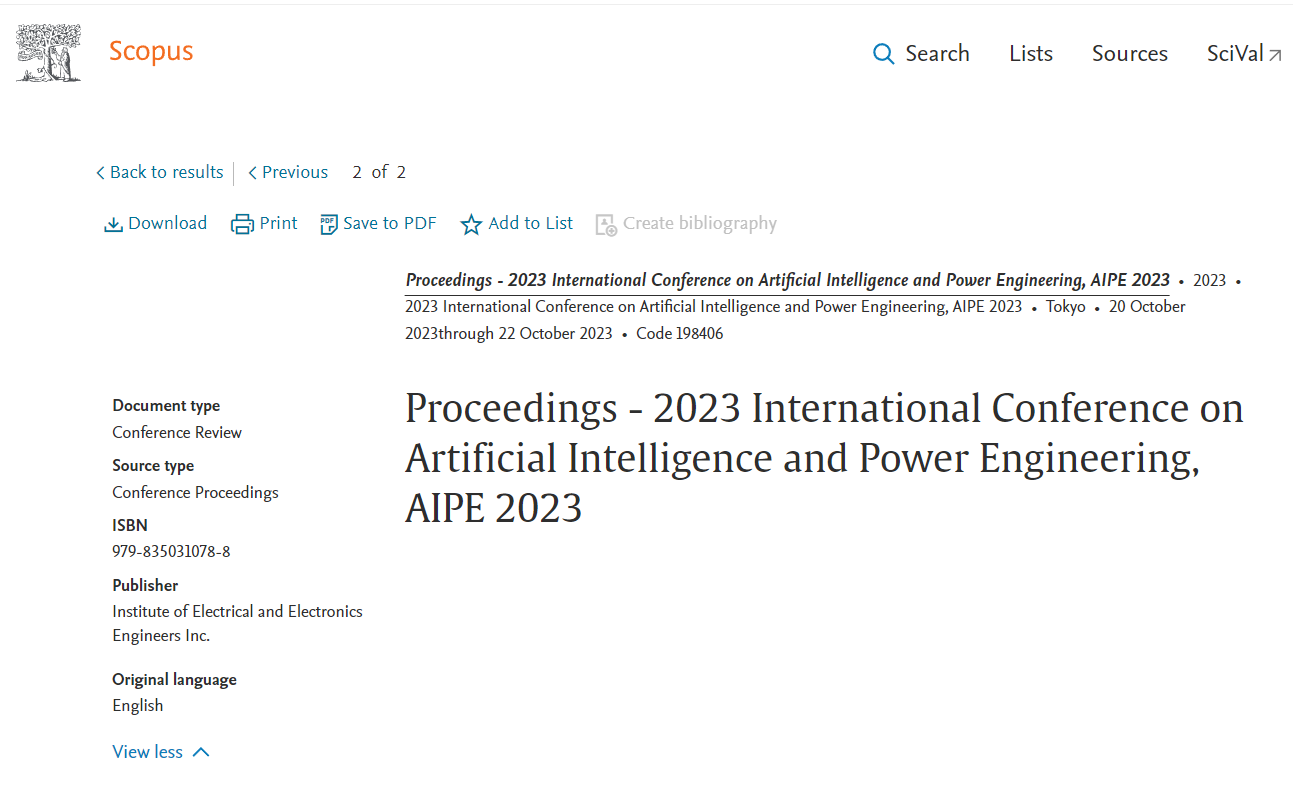
Task: Open the italic AIPE 2023 source title link
Action: tap(787, 280)
